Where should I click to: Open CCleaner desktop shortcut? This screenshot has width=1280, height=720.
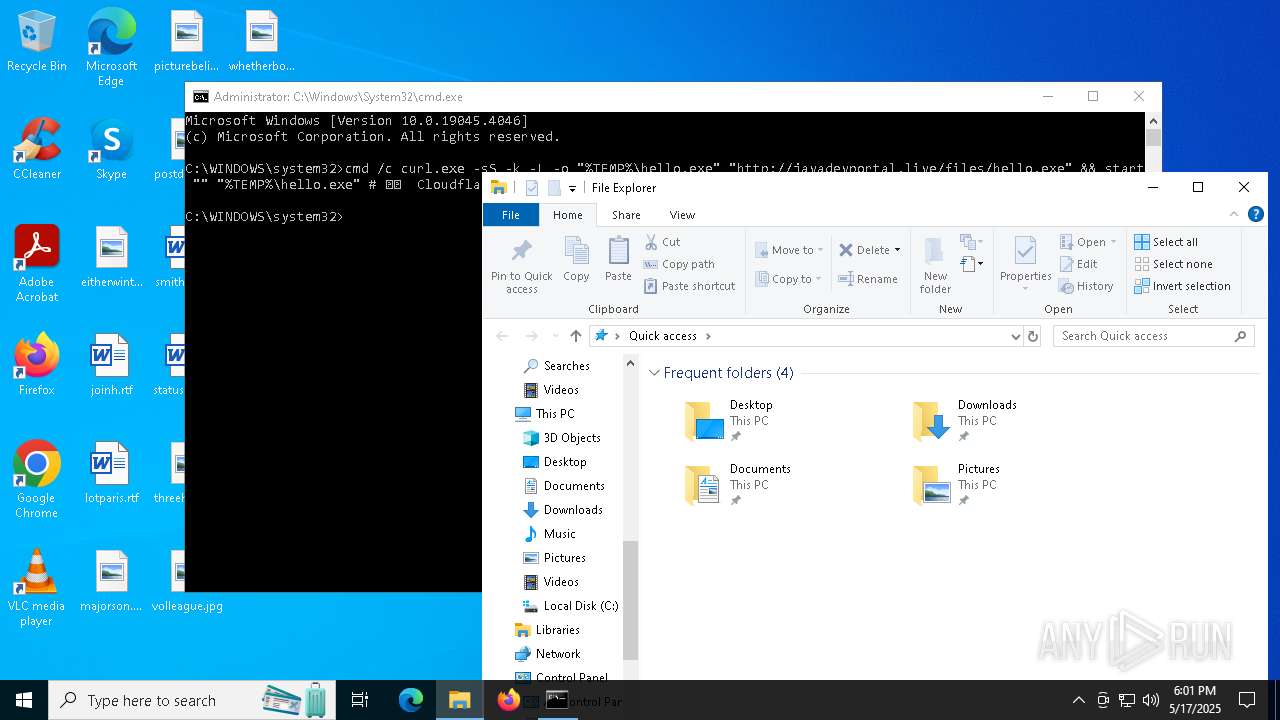(37, 150)
